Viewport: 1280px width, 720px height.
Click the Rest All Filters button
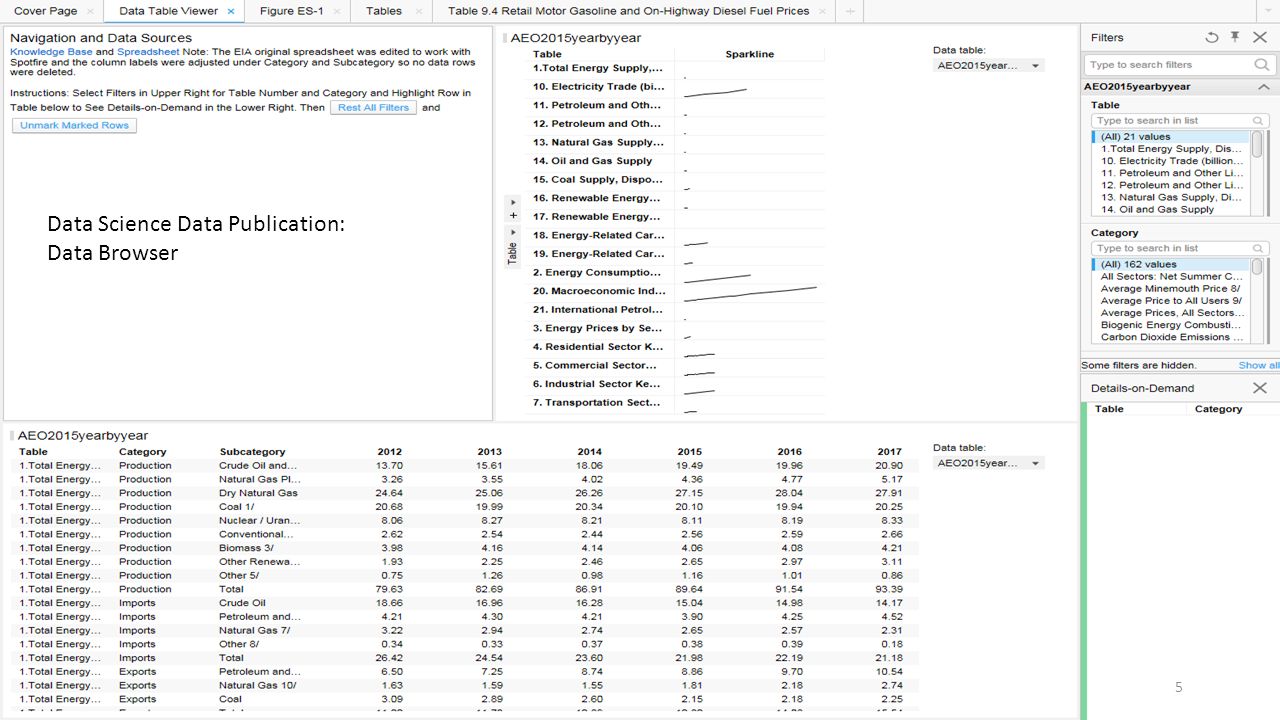[x=373, y=107]
